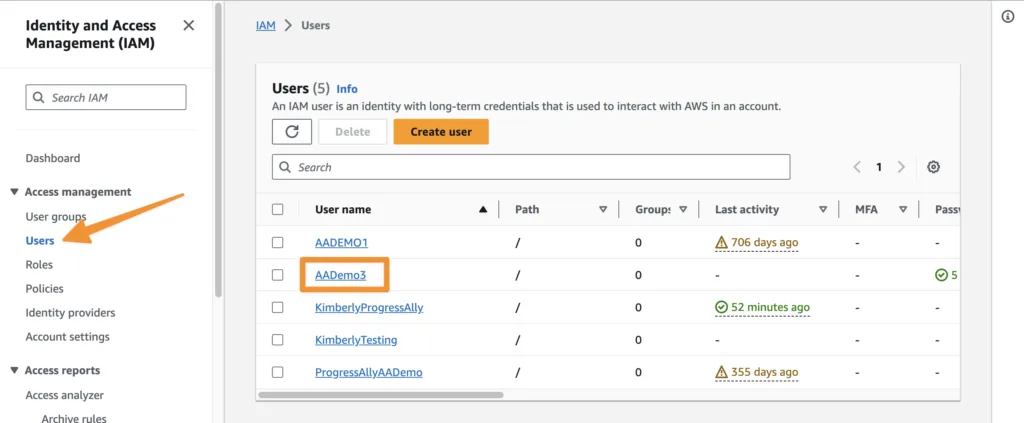Click the Identity and Access Management heading
Image resolution: width=1024 pixels, height=423 pixels.
(x=91, y=35)
